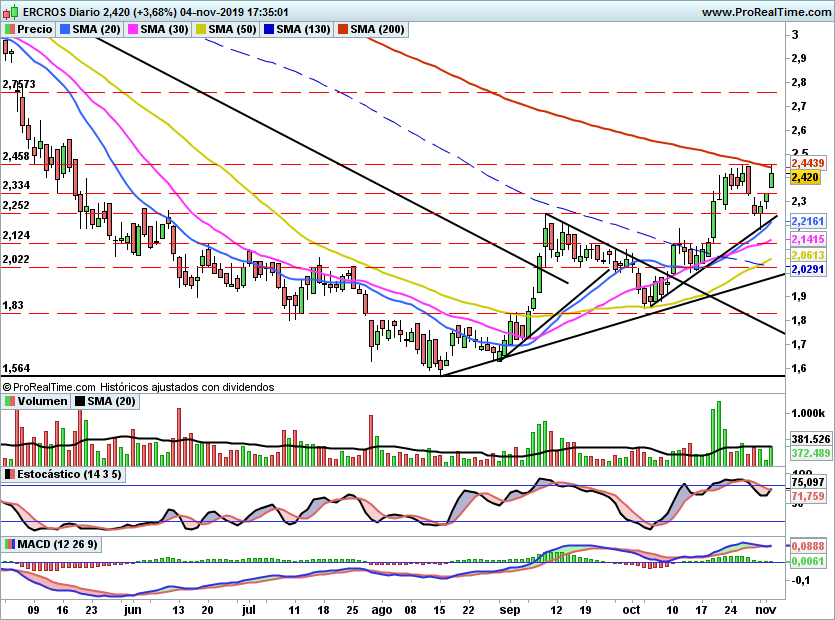Click the Volumen indicator bars icon

pyautogui.click(x=9, y=401)
